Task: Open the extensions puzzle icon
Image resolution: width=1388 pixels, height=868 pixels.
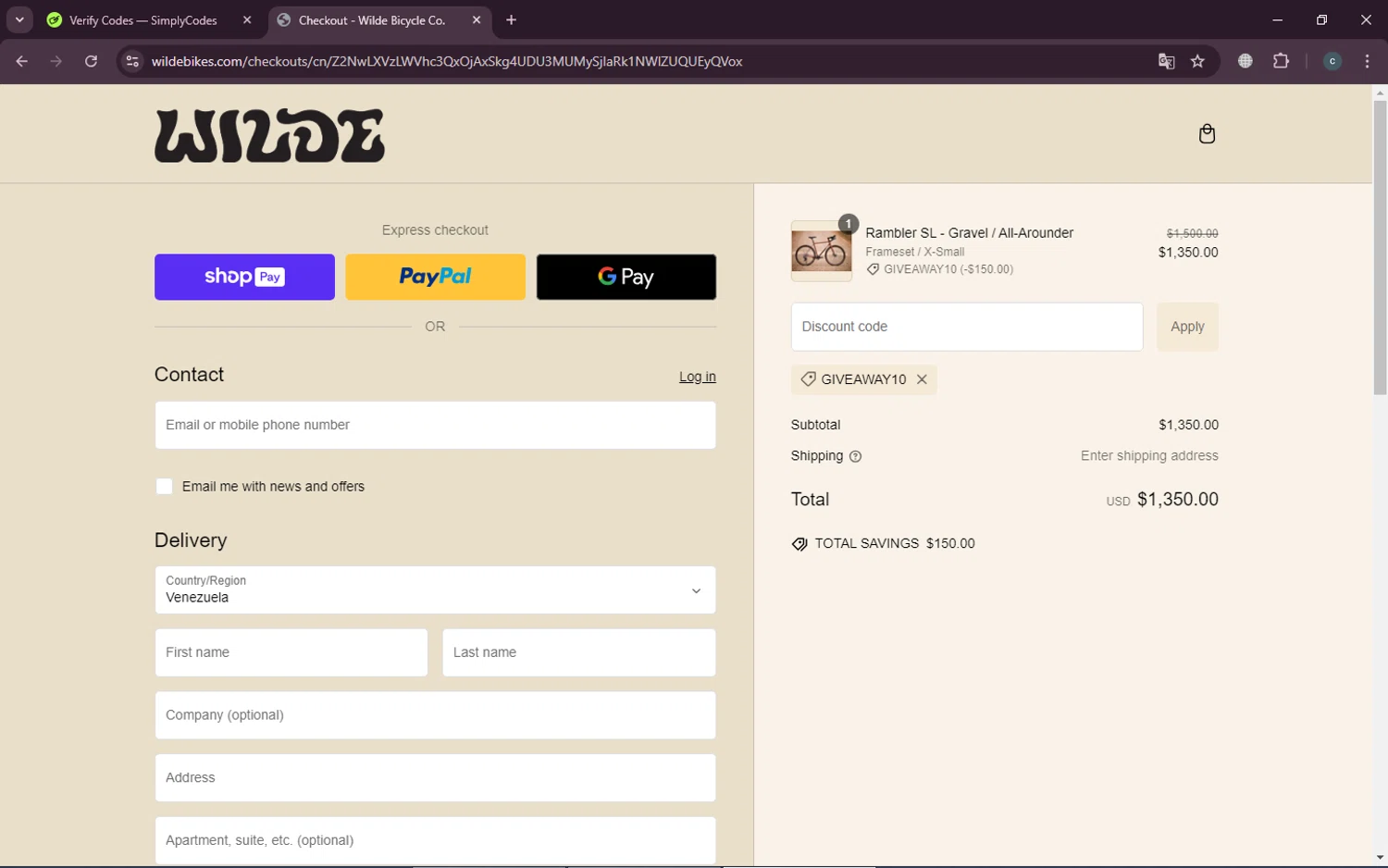Action: (1281, 61)
